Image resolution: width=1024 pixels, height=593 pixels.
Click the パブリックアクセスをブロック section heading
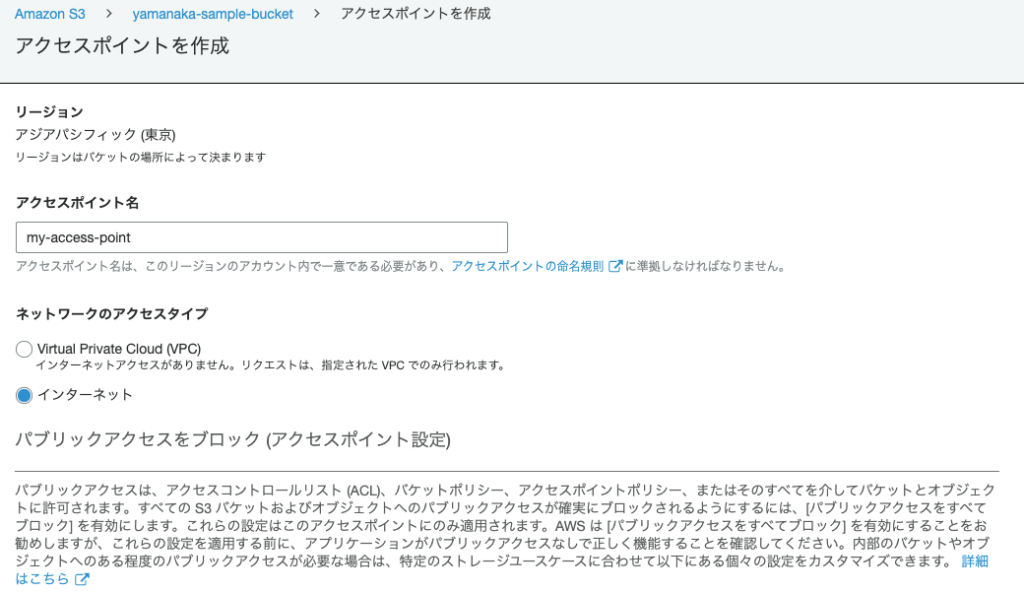point(233,440)
